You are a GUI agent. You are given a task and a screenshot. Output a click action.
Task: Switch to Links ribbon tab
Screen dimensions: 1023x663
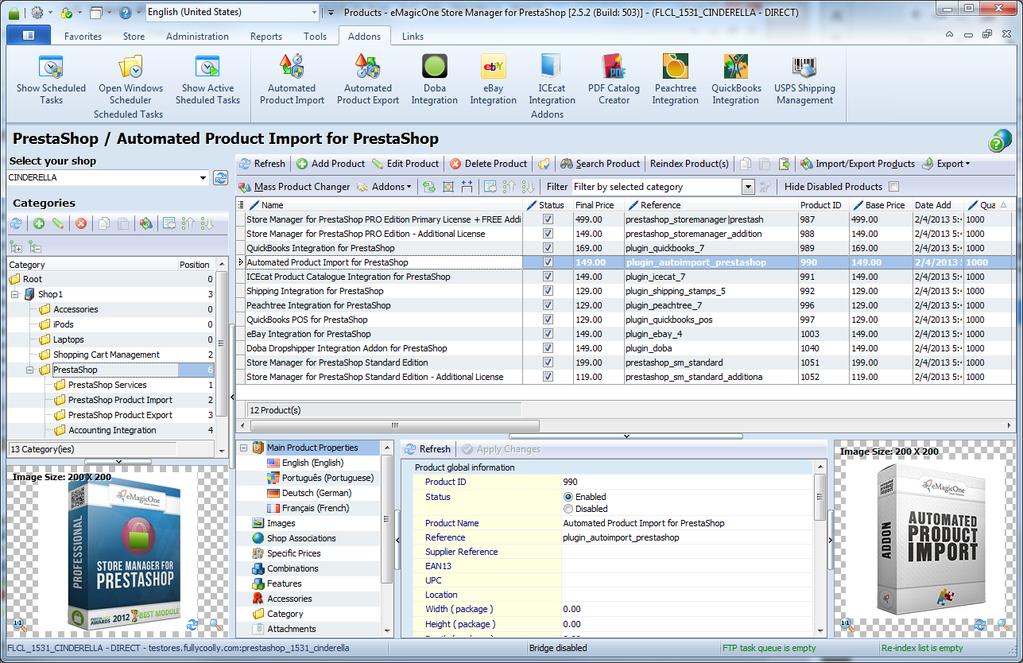412,37
